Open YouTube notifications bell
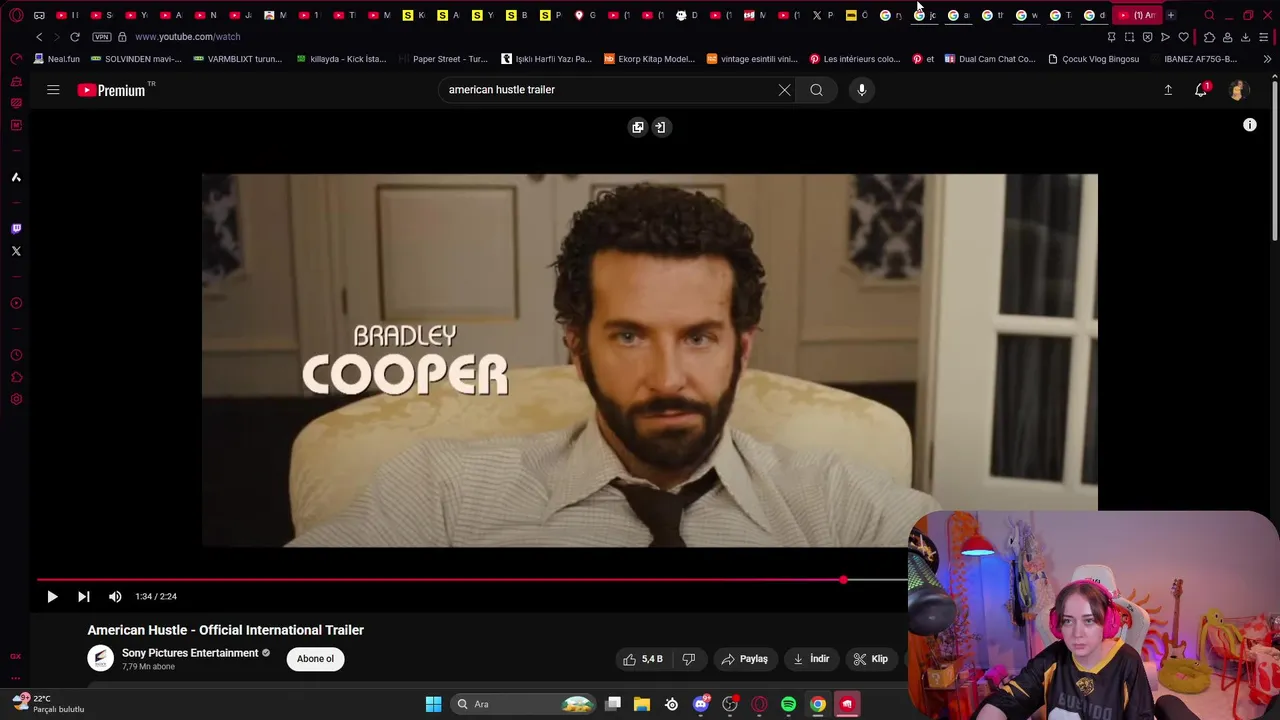Image resolution: width=1280 pixels, height=720 pixels. (1201, 90)
